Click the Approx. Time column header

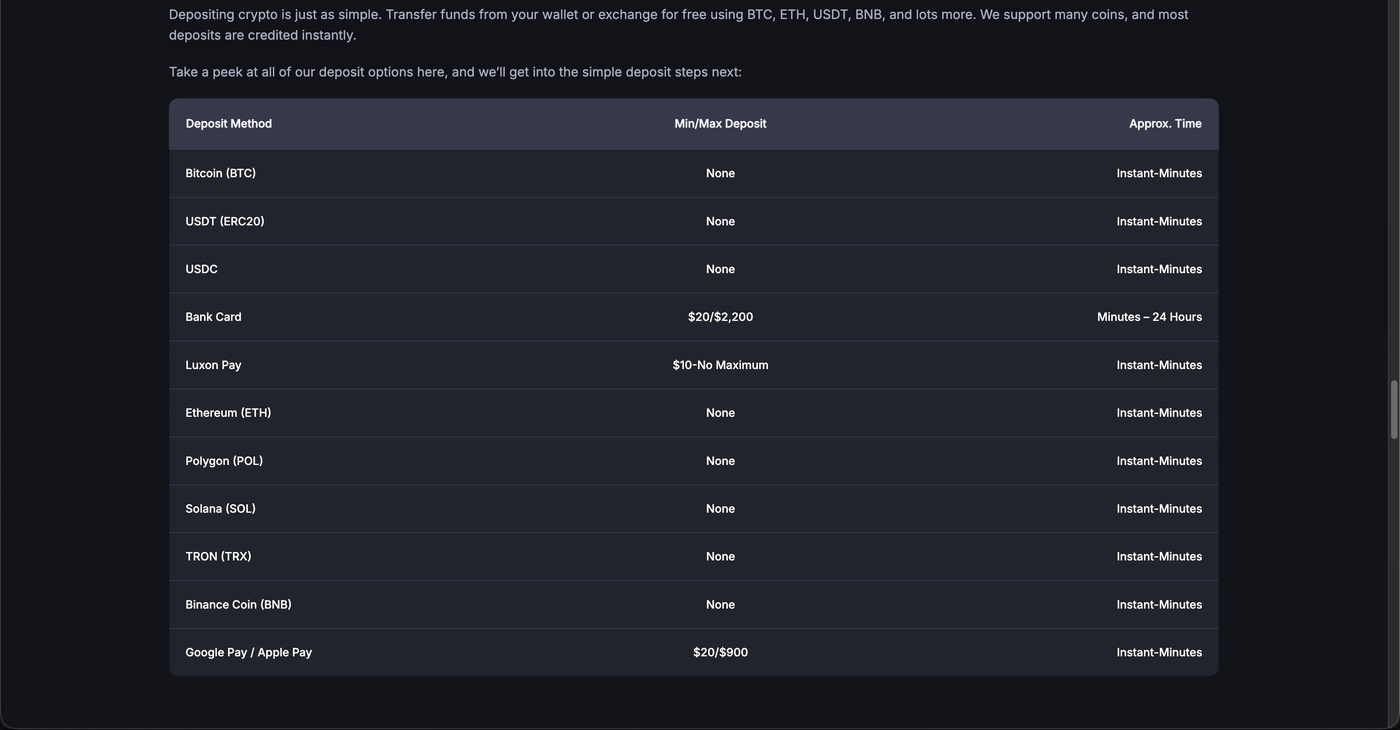click(1165, 124)
